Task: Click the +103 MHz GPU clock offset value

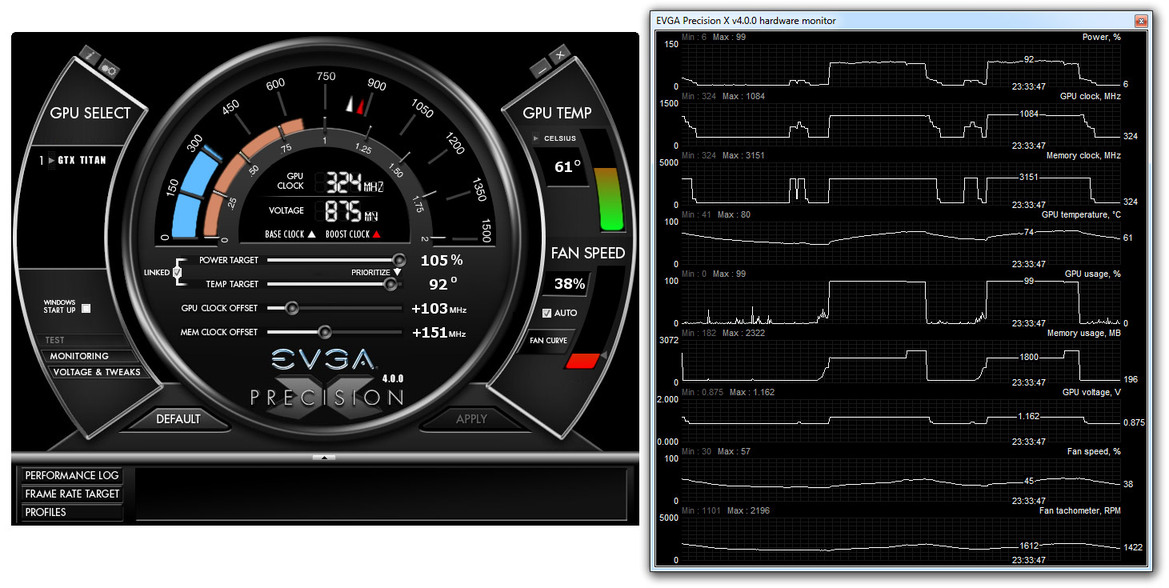Action: 438,309
